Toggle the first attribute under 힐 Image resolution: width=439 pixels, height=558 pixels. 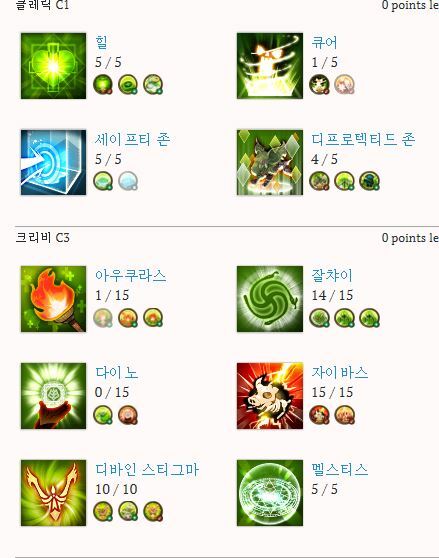click(103, 85)
